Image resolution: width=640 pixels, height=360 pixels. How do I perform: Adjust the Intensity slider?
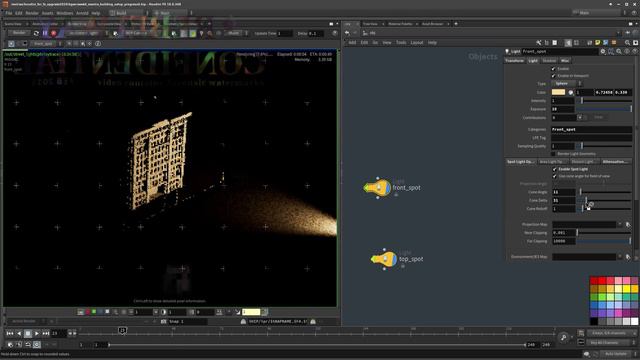coord(604,100)
